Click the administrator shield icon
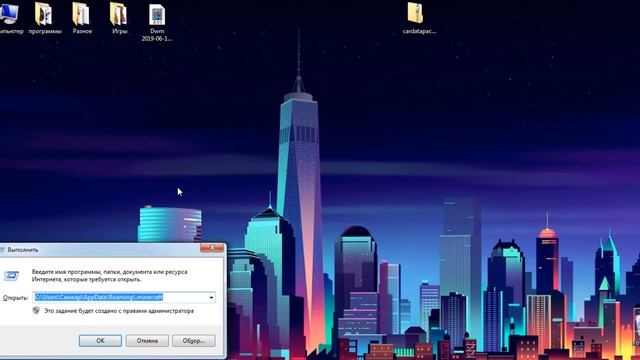This screenshot has height=360, width=640. point(36,311)
